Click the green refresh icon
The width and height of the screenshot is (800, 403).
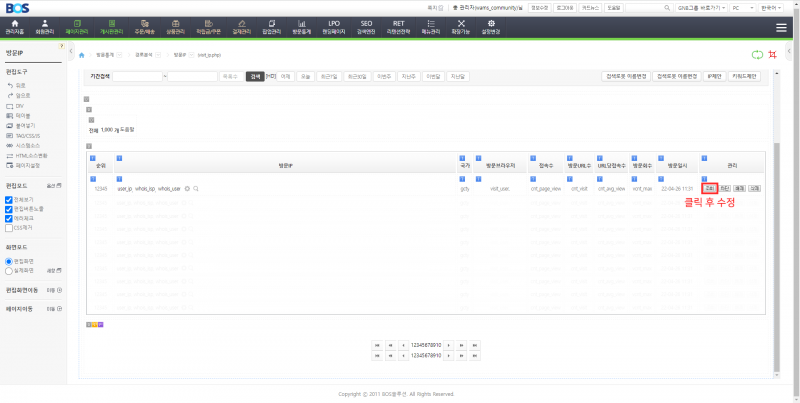(756, 55)
